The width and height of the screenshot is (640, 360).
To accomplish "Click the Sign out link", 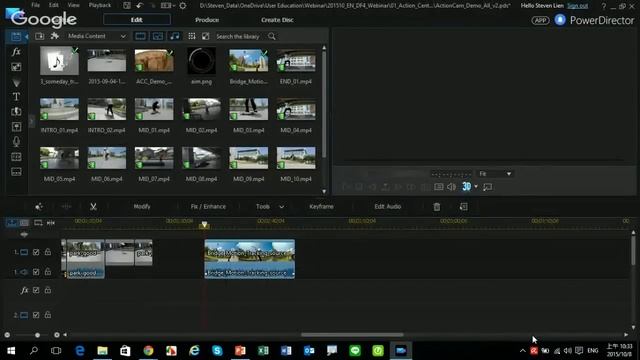I will tap(577, 6).
